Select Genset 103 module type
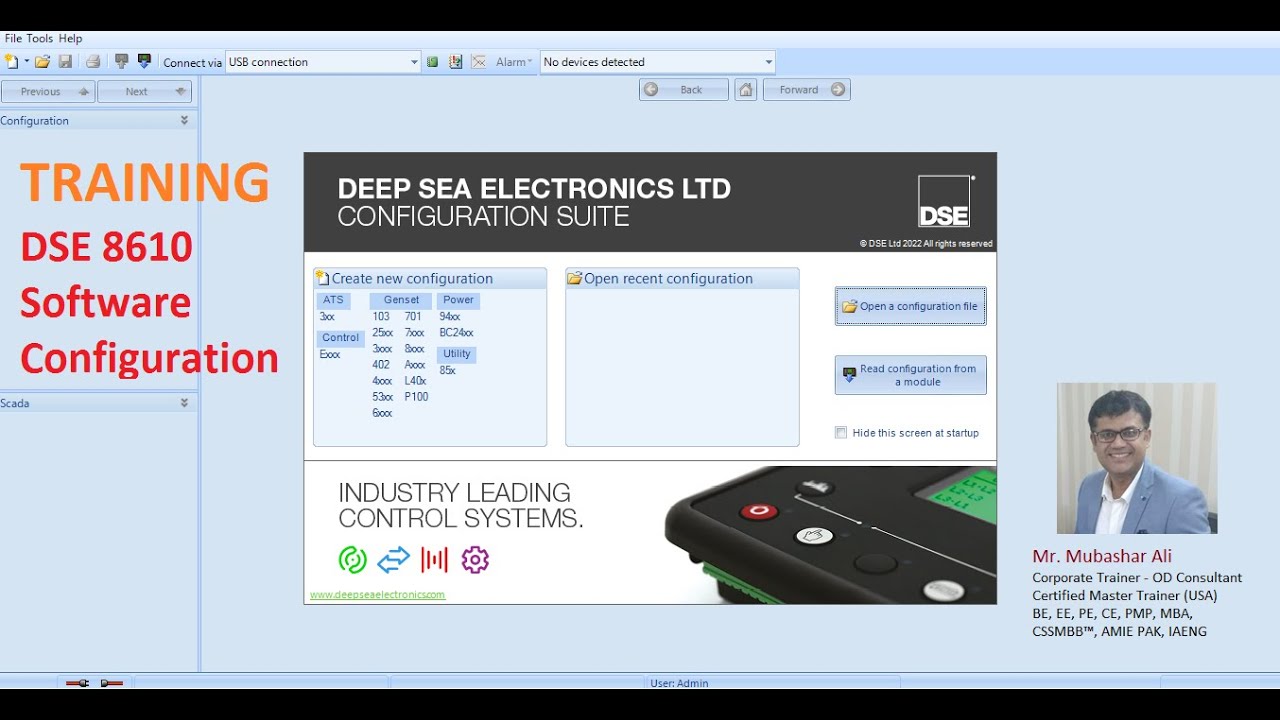1280x720 pixels. [381, 317]
